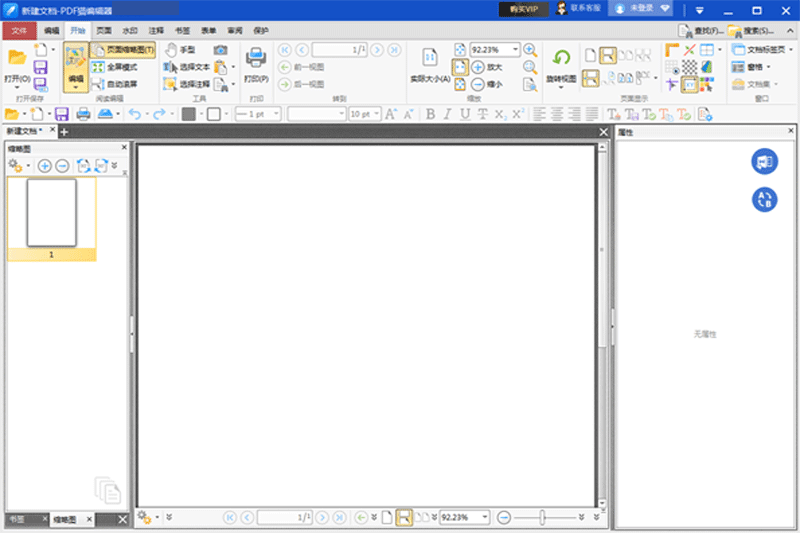
Task: Click the Buy VIP (购买VIP) button
Action: [524, 9]
